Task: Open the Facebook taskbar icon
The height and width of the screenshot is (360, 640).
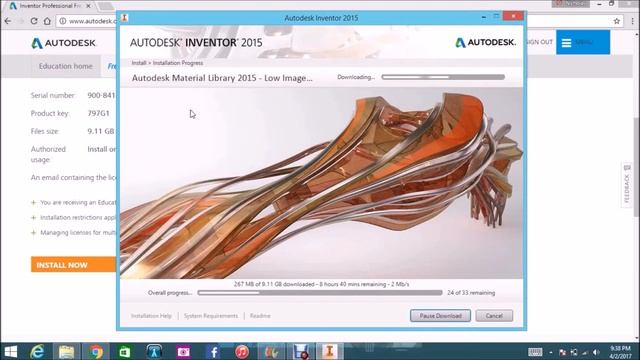Action: click(x=213, y=351)
